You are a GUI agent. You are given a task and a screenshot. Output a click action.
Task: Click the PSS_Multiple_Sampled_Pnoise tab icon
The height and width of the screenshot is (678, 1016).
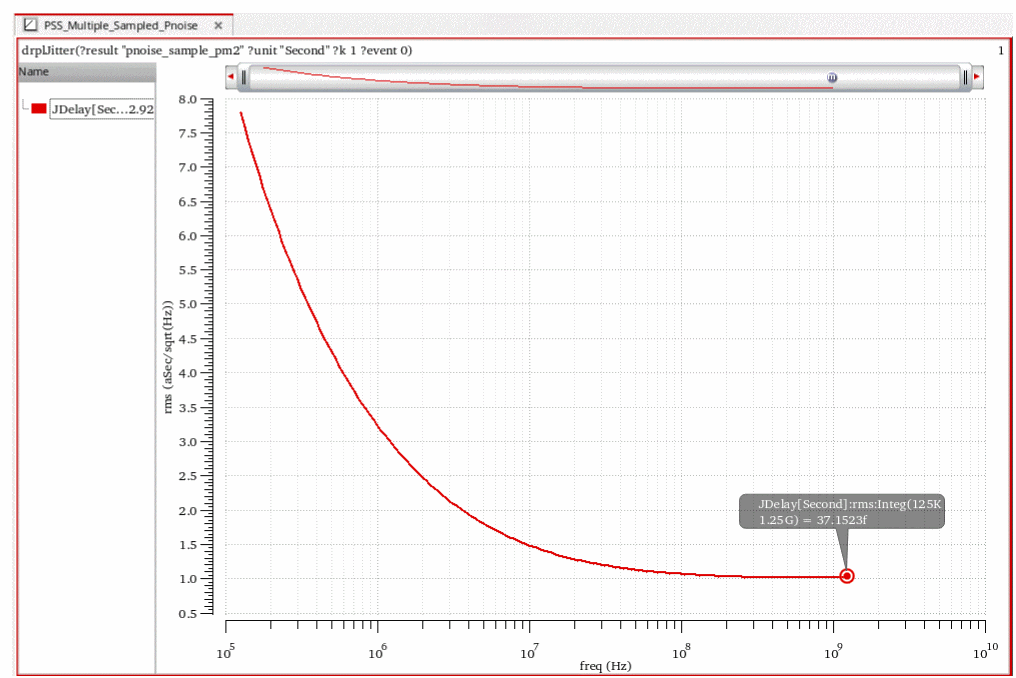[x=31, y=25]
